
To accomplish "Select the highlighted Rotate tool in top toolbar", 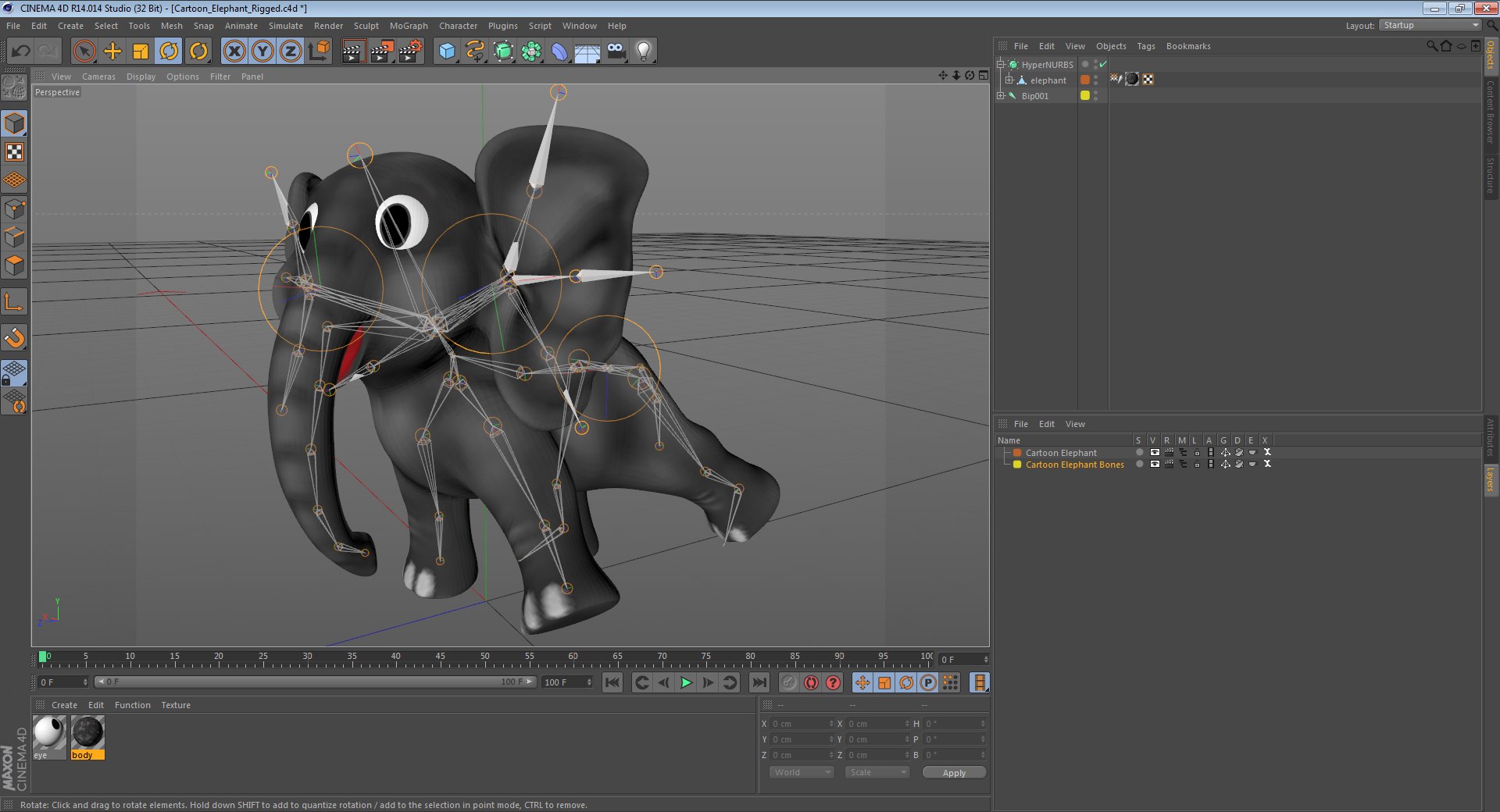I will [x=169, y=52].
